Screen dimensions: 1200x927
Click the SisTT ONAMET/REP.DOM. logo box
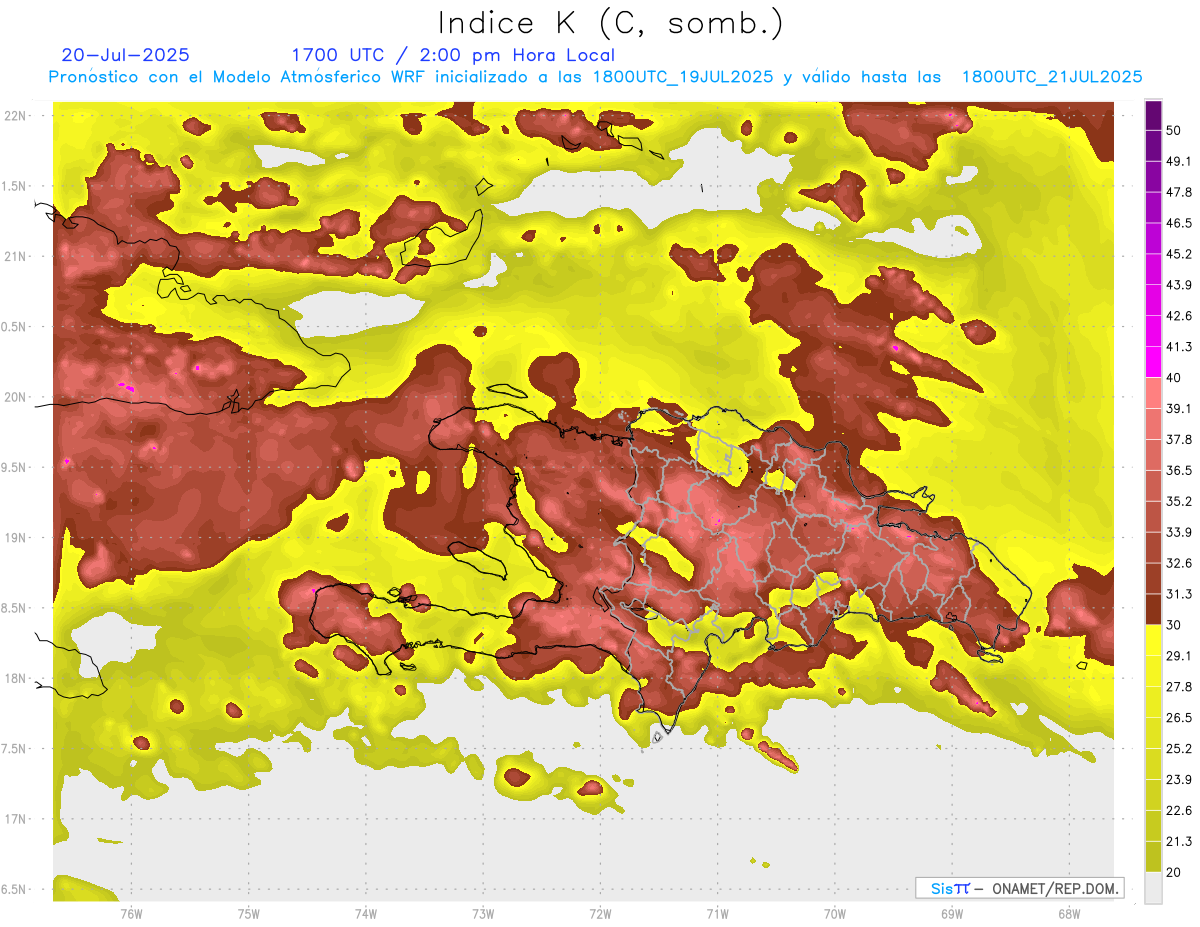coord(1018,888)
